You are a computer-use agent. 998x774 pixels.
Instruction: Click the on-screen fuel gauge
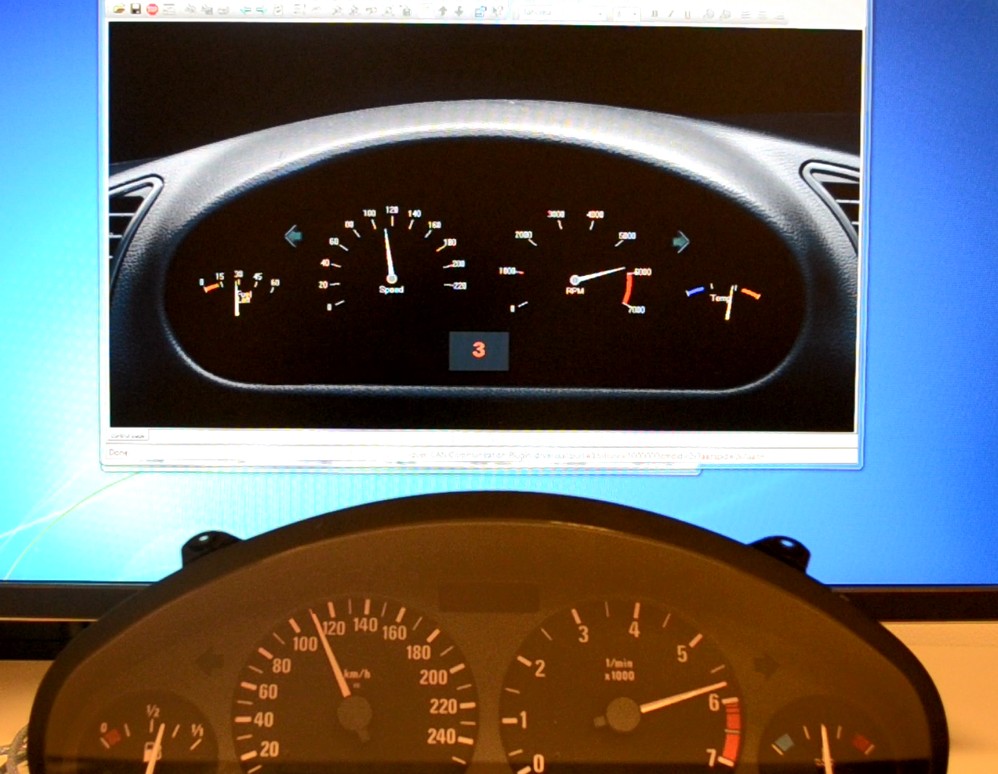239,292
